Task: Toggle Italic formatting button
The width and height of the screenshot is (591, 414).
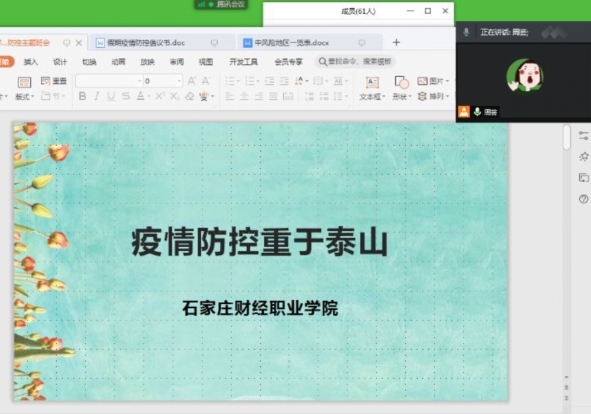Action: coord(96,97)
